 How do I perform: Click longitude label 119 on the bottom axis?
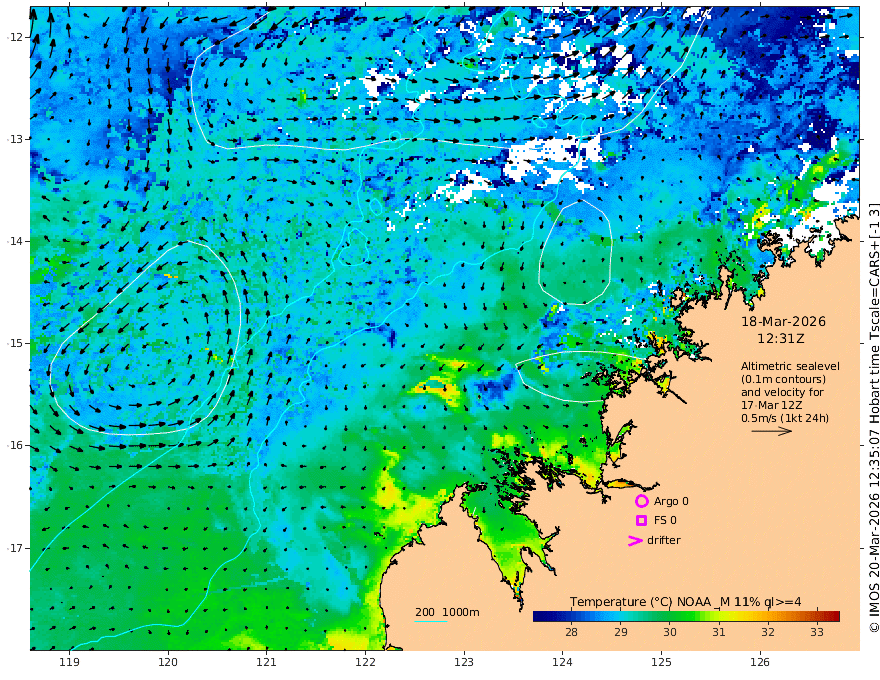coord(70,663)
